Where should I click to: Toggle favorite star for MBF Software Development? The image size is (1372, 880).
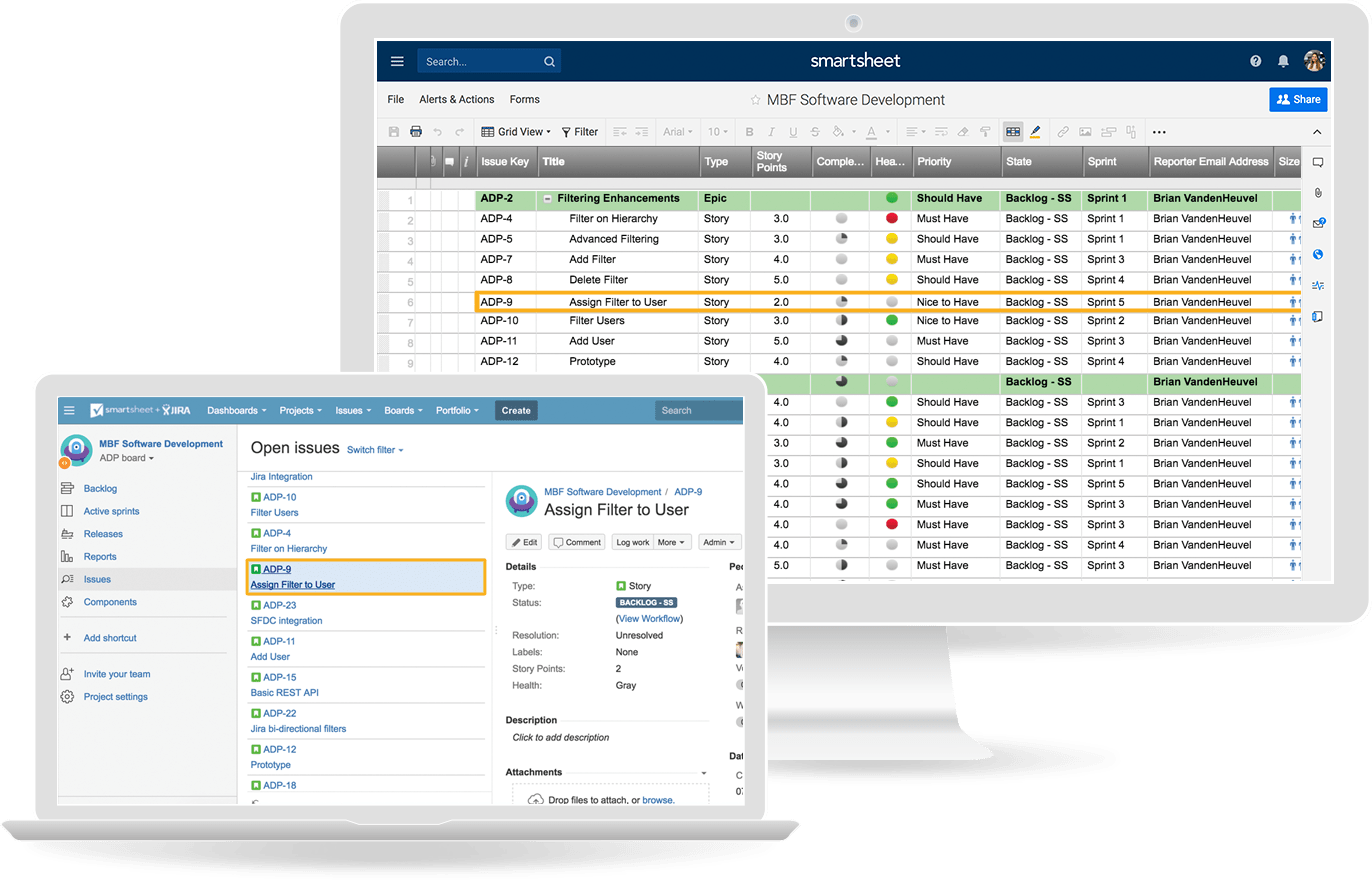tap(755, 100)
